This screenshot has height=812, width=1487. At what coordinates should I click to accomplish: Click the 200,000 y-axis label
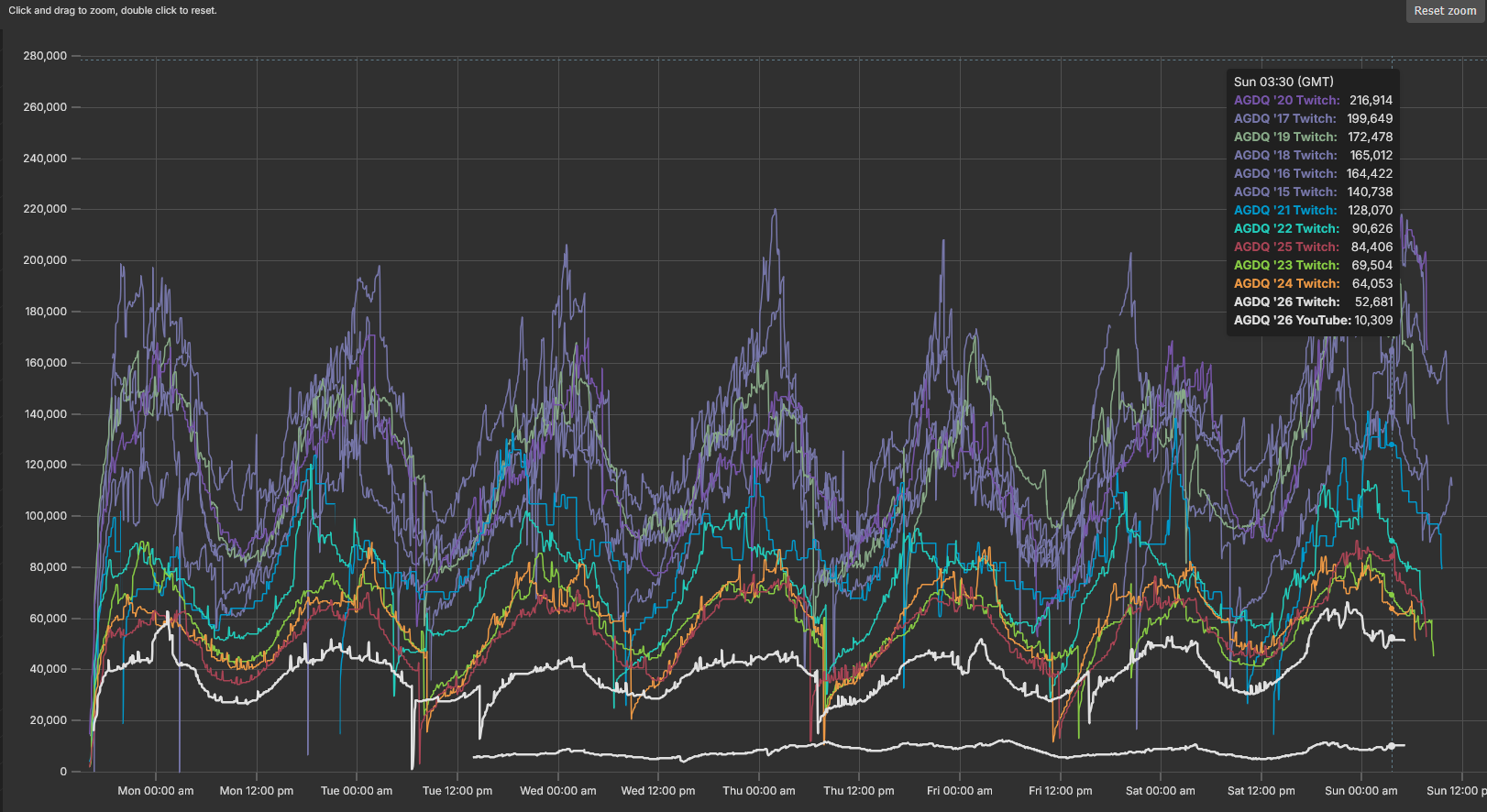pyautogui.click(x=45, y=260)
